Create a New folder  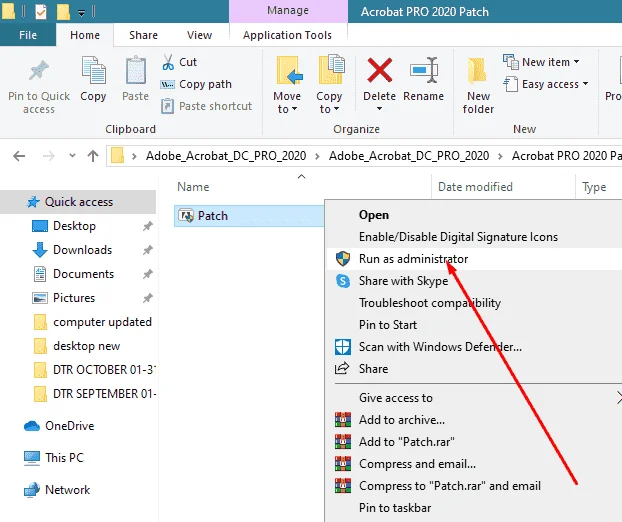click(478, 85)
